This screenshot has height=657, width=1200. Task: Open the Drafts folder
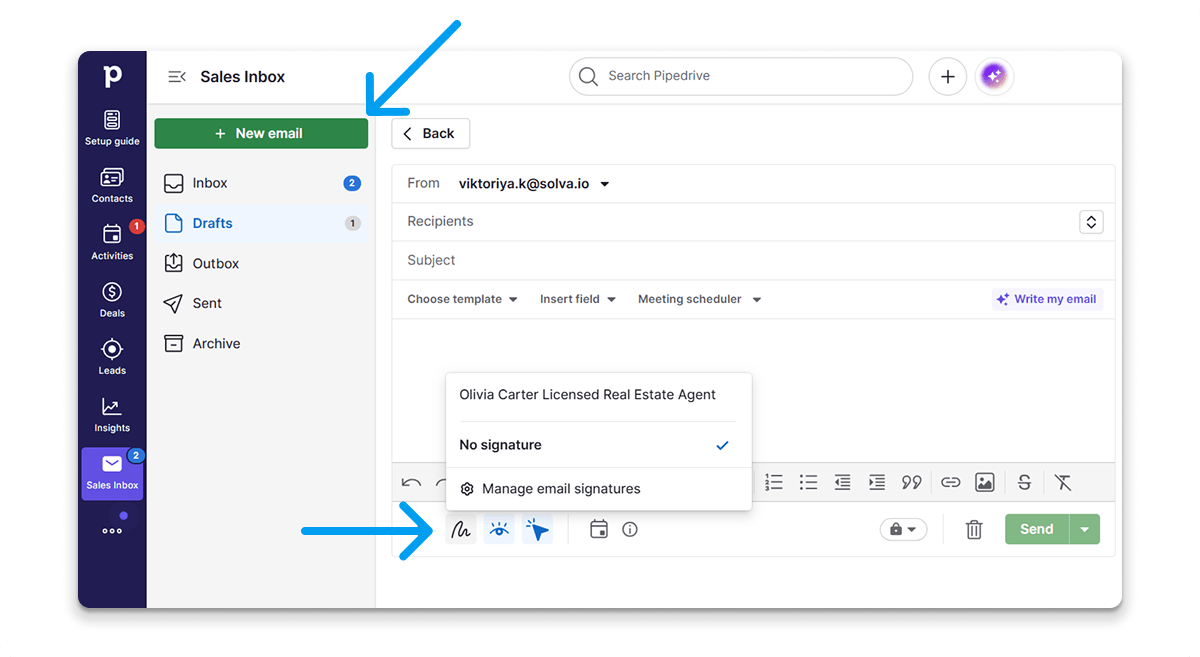(x=261, y=223)
